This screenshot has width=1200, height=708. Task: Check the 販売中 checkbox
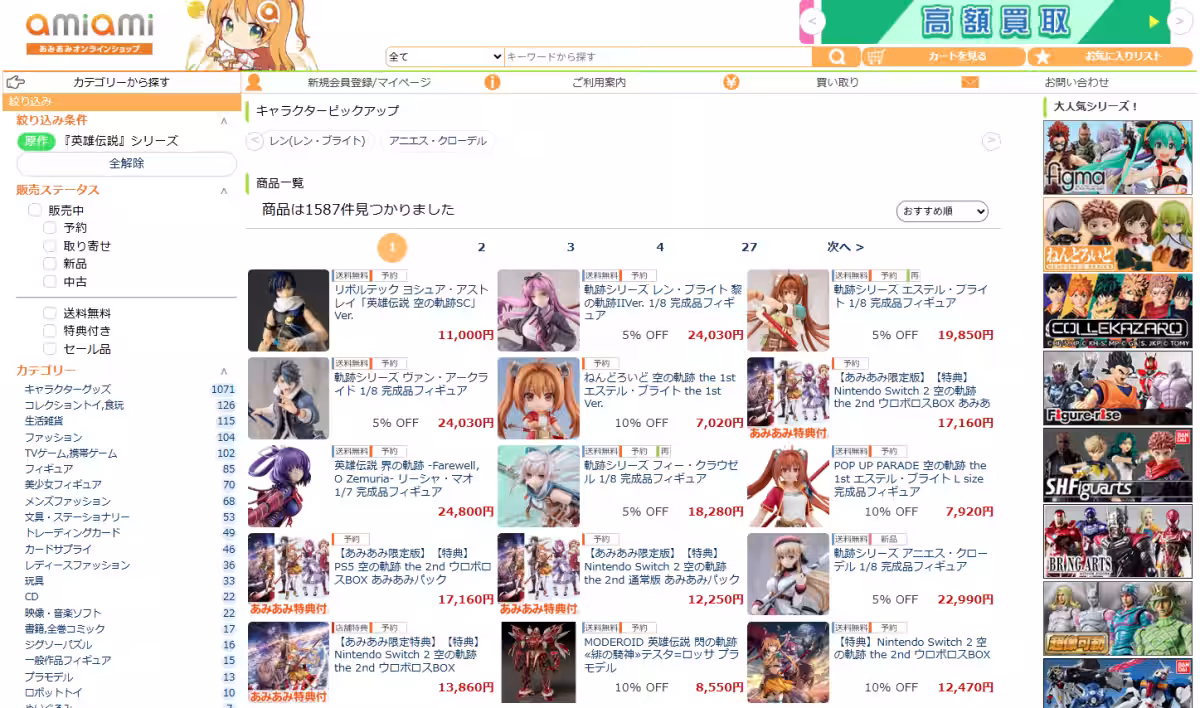click(x=35, y=210)
